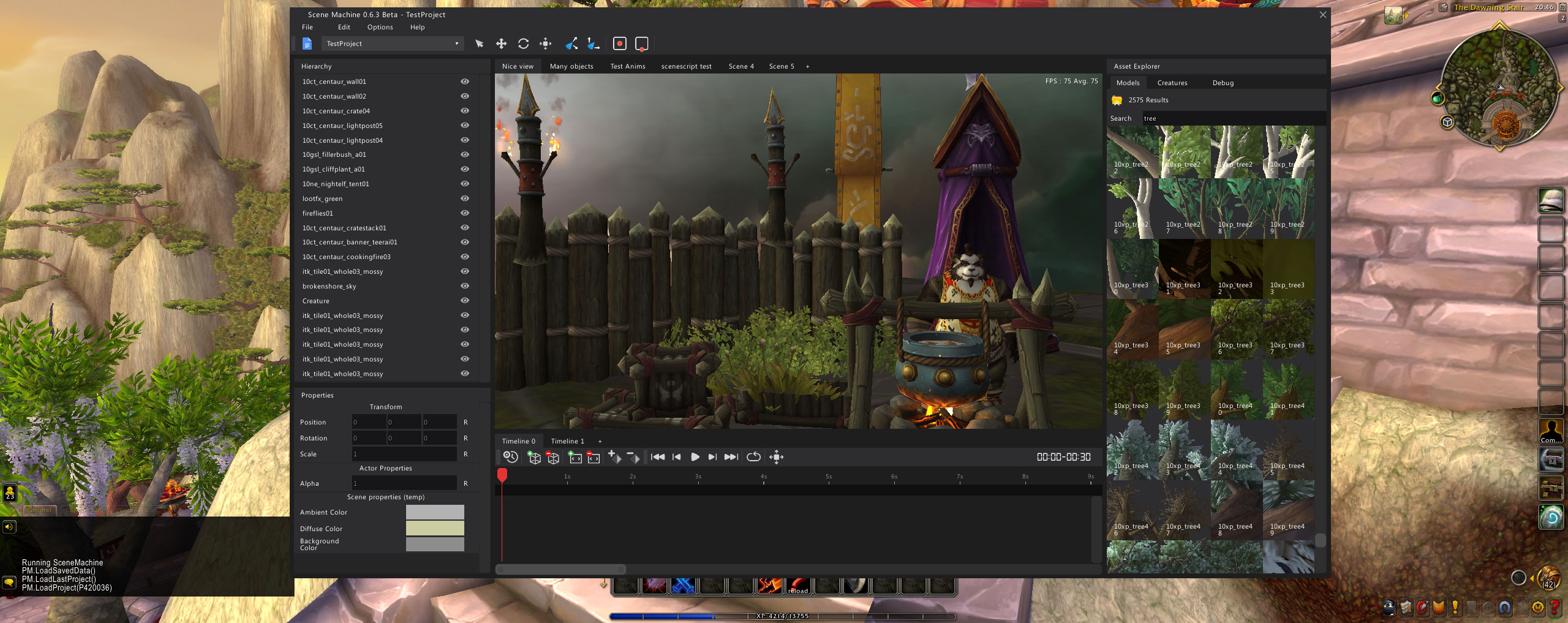Open the project document icon
1568x623 pixels.
(307, 43)
